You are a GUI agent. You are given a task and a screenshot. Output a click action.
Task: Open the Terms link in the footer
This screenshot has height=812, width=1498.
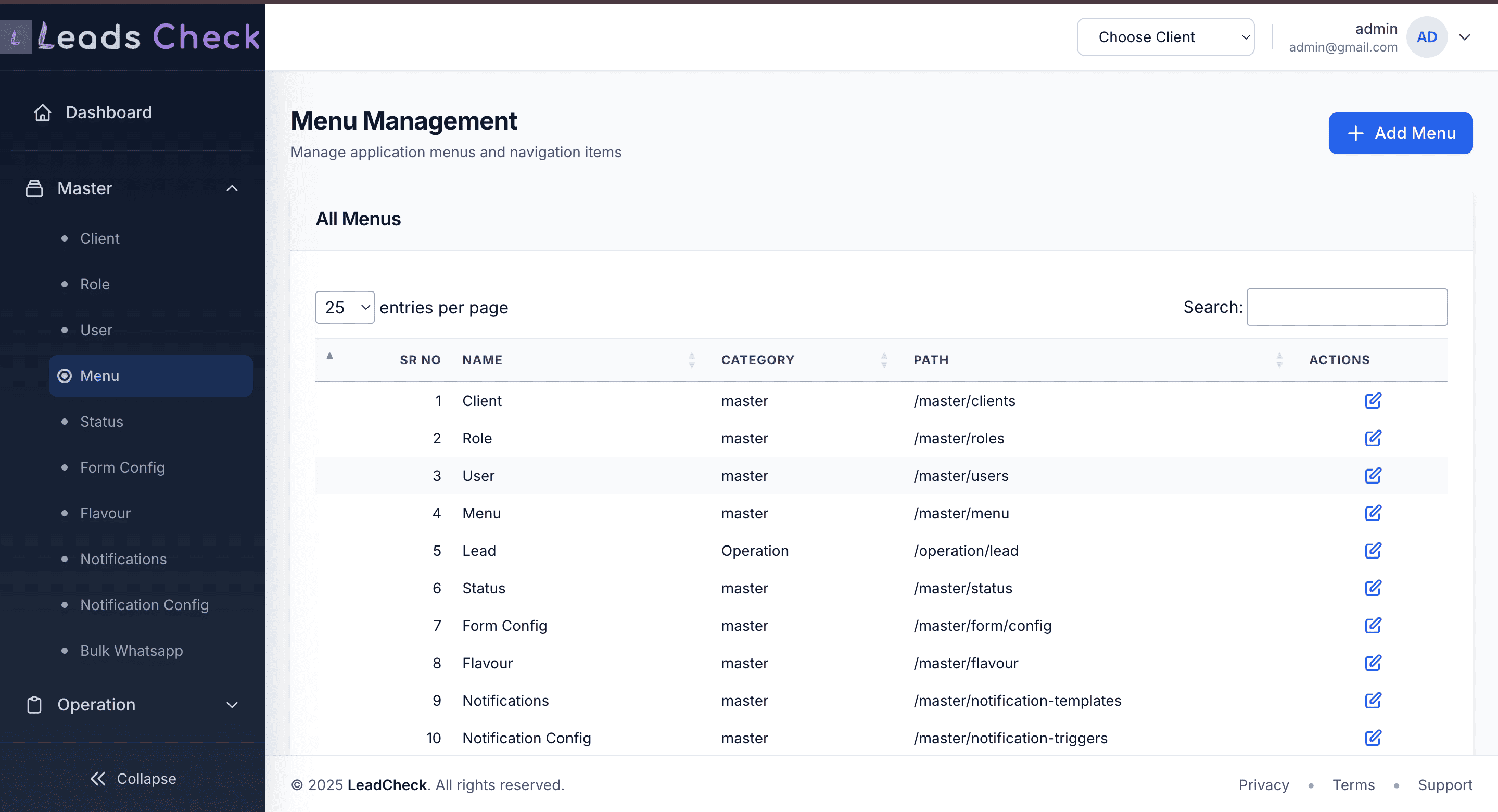pyautogui.click(x=1354, y=784)
